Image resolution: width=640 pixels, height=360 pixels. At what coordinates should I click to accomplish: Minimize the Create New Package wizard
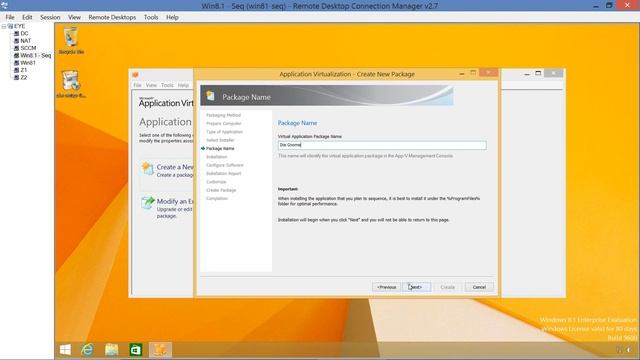(x=462, y=73)
